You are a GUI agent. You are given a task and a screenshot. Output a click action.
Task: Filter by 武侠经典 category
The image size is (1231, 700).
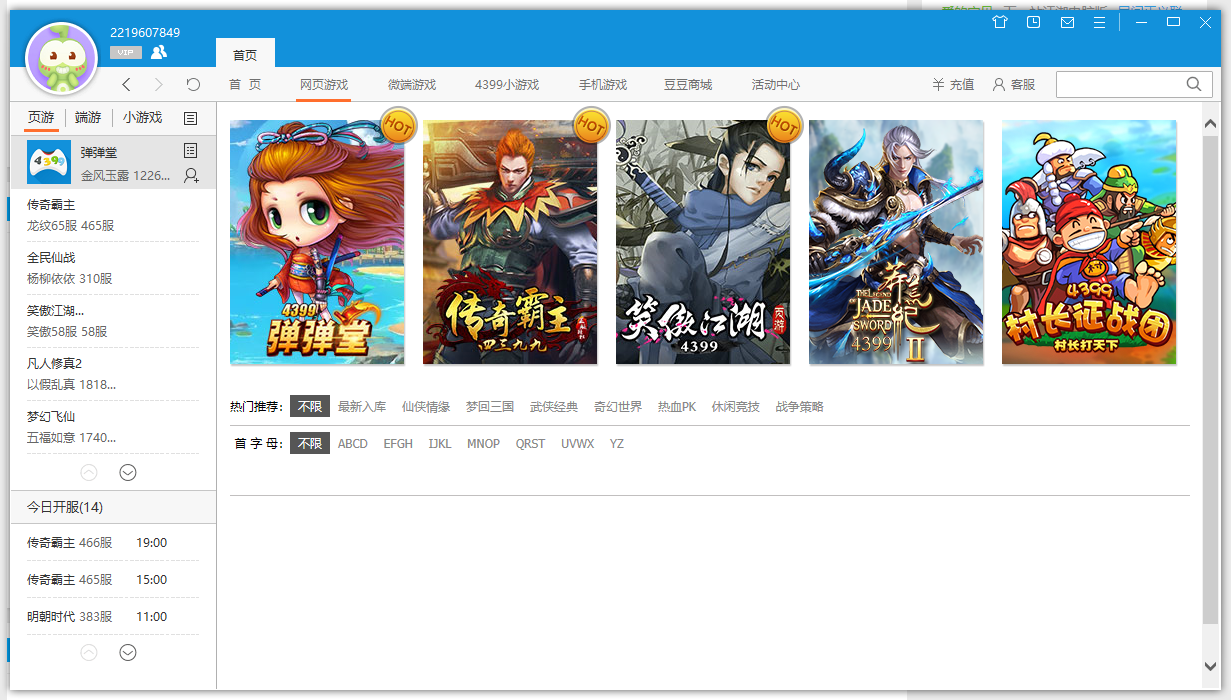tap(554, 407)
